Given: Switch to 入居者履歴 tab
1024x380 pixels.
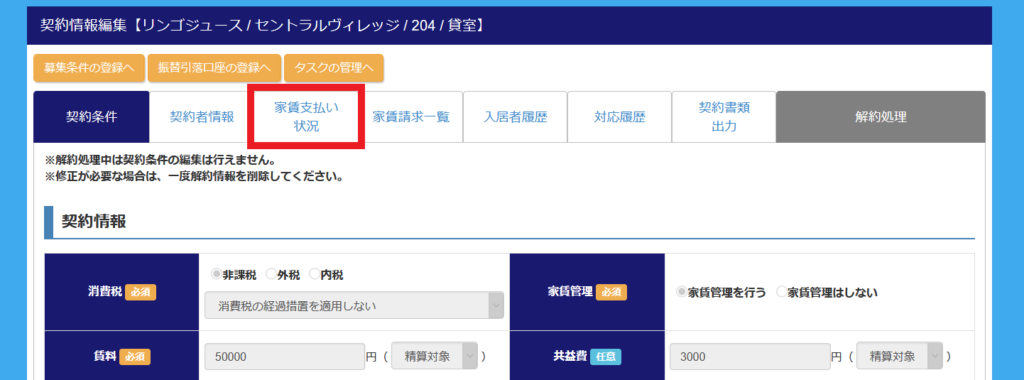Looking at the screenshot, I should pos(515,117).
